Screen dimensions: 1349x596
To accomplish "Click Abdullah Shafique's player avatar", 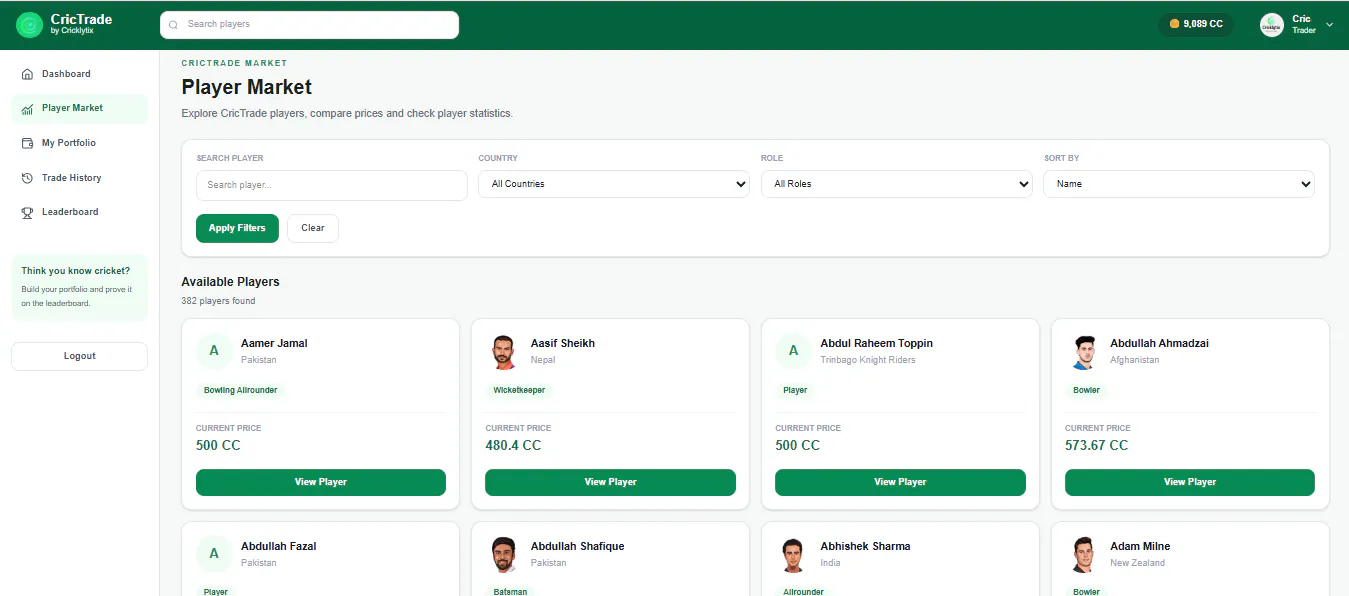I will point(504,554).
